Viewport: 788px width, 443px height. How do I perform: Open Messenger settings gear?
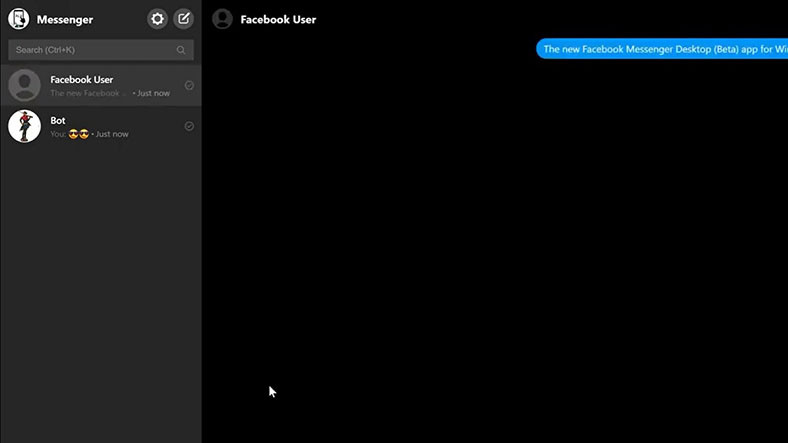pos(157,19)
